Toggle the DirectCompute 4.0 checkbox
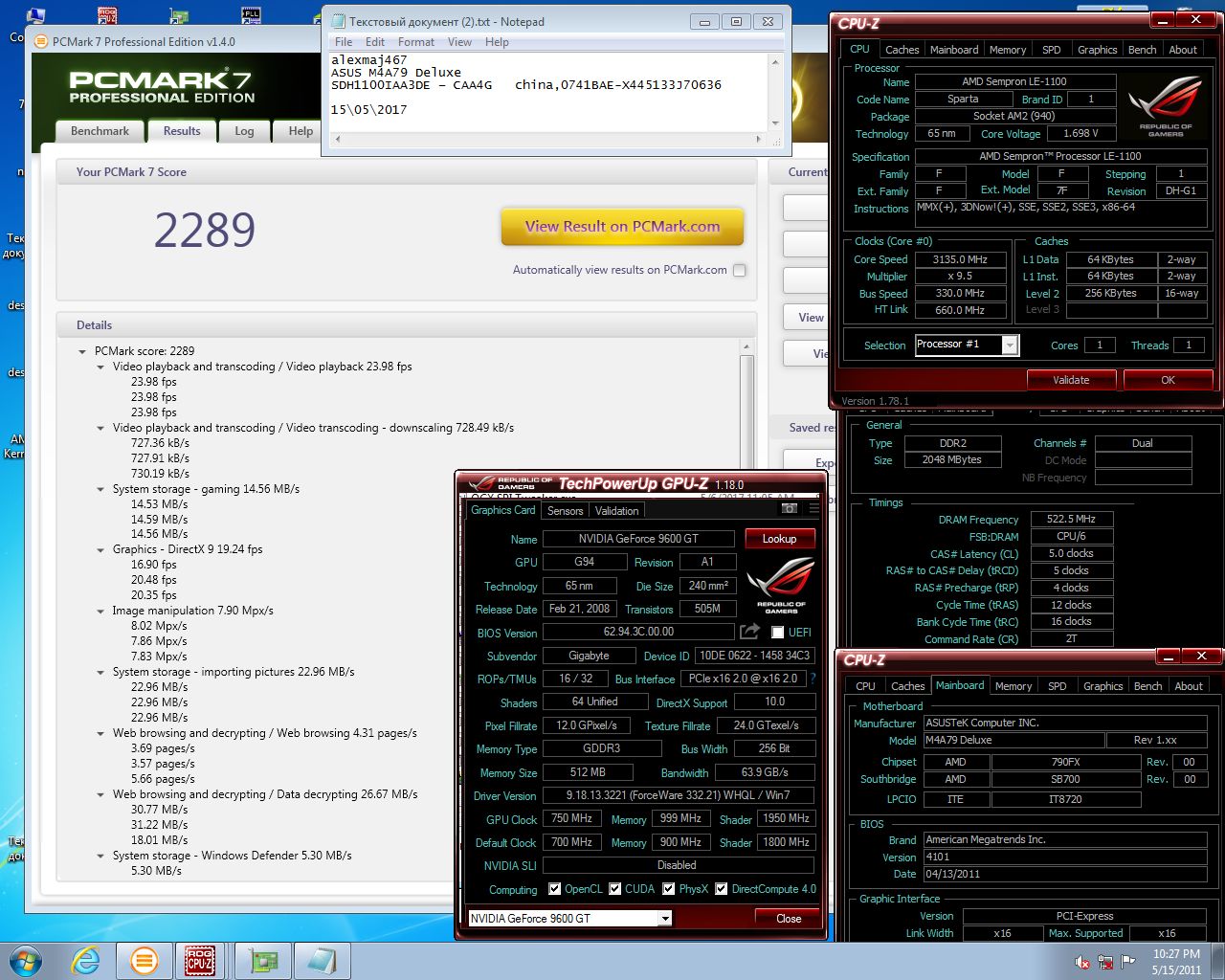Screen dimensions: 1225x980 click(x=721, y=889)
